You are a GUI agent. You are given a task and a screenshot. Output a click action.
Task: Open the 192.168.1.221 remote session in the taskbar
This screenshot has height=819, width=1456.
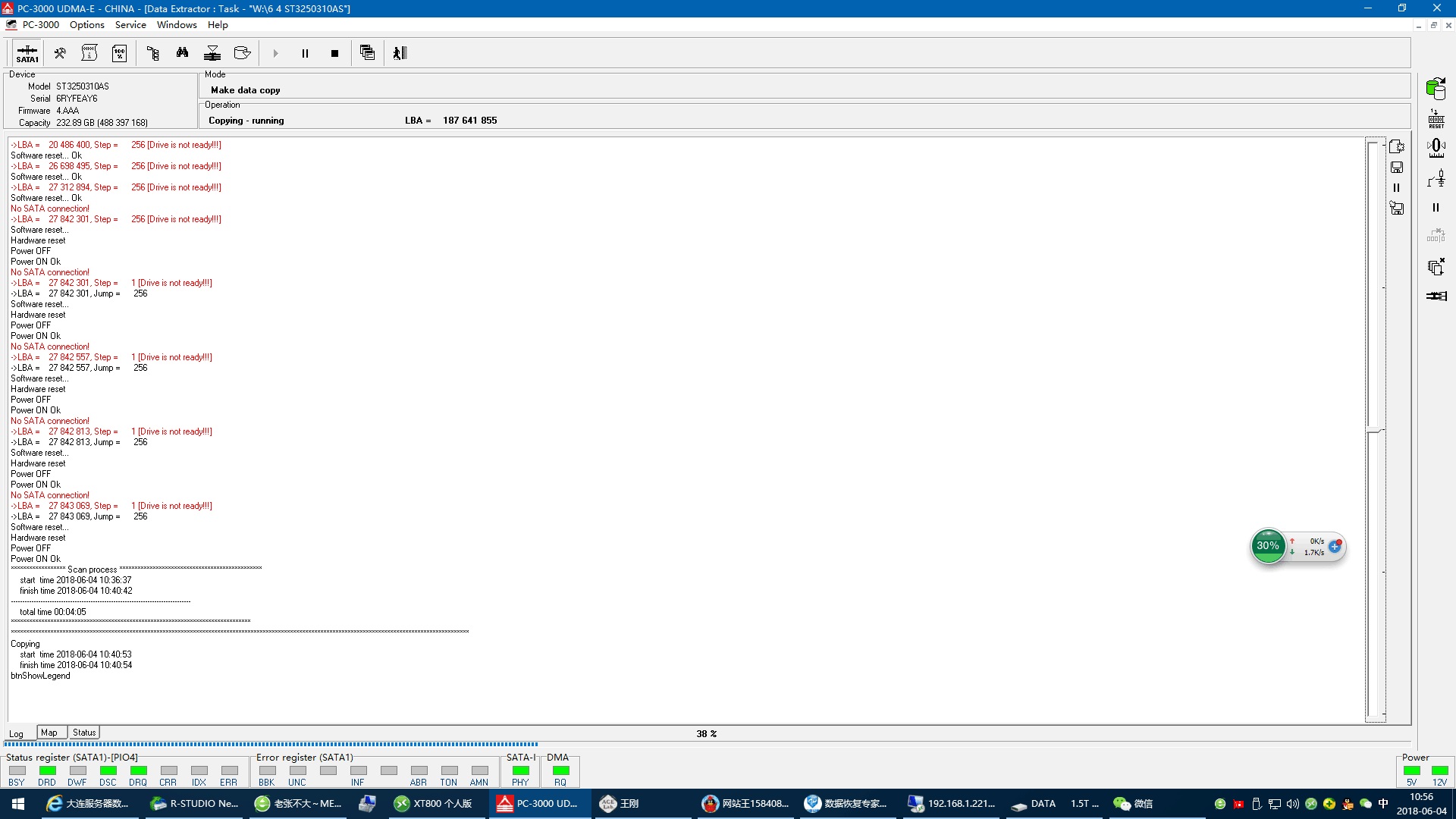click(x=952, y=804)
